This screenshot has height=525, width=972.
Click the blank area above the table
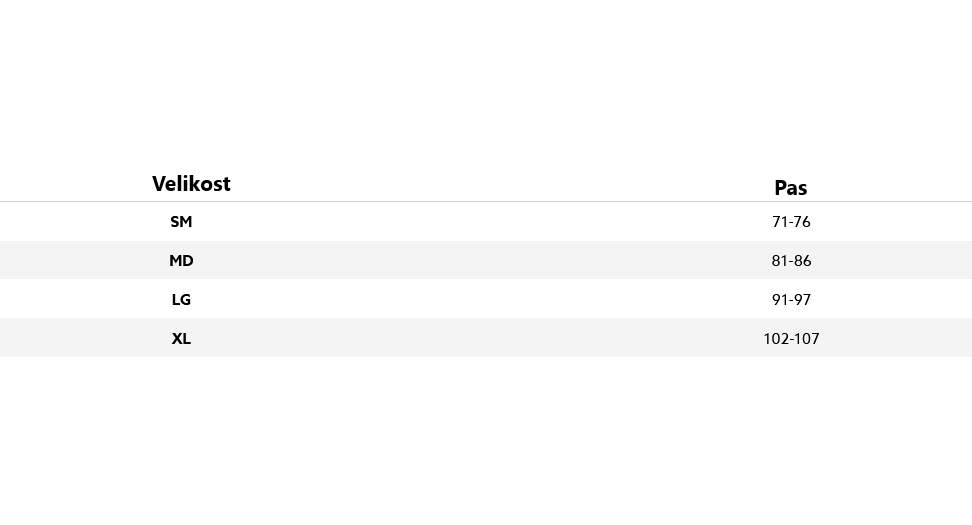coord(486,80)
